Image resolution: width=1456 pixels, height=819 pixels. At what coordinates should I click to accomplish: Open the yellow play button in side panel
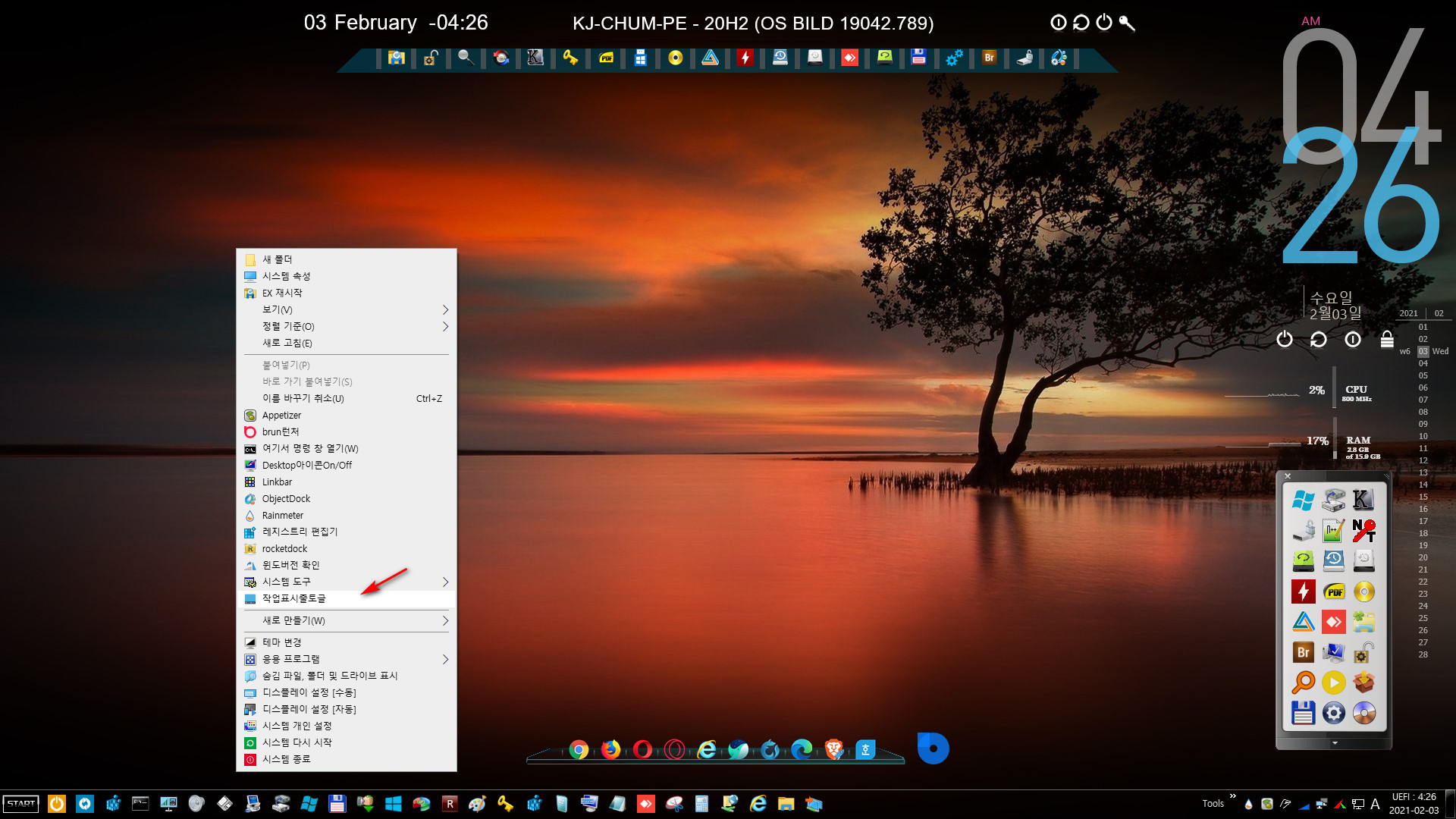[x=1333, y=682]
